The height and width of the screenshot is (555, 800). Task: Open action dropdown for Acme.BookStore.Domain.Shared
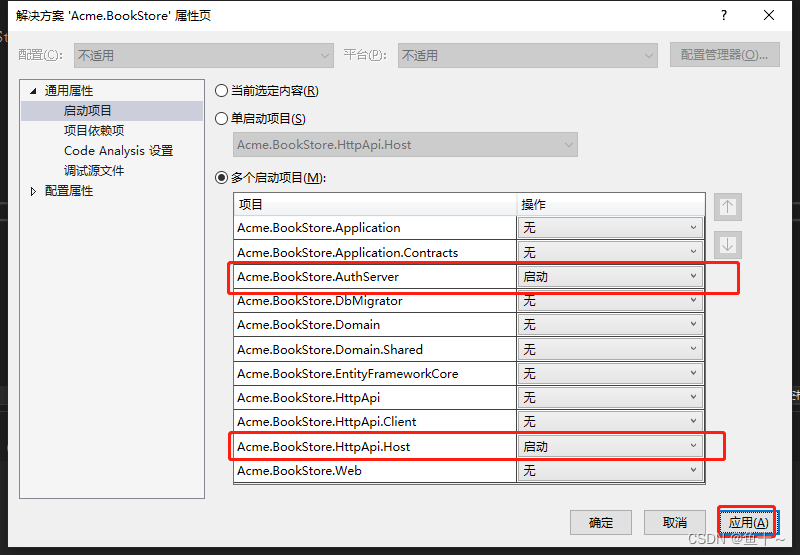pyautogui.click(x=610, y=349)
